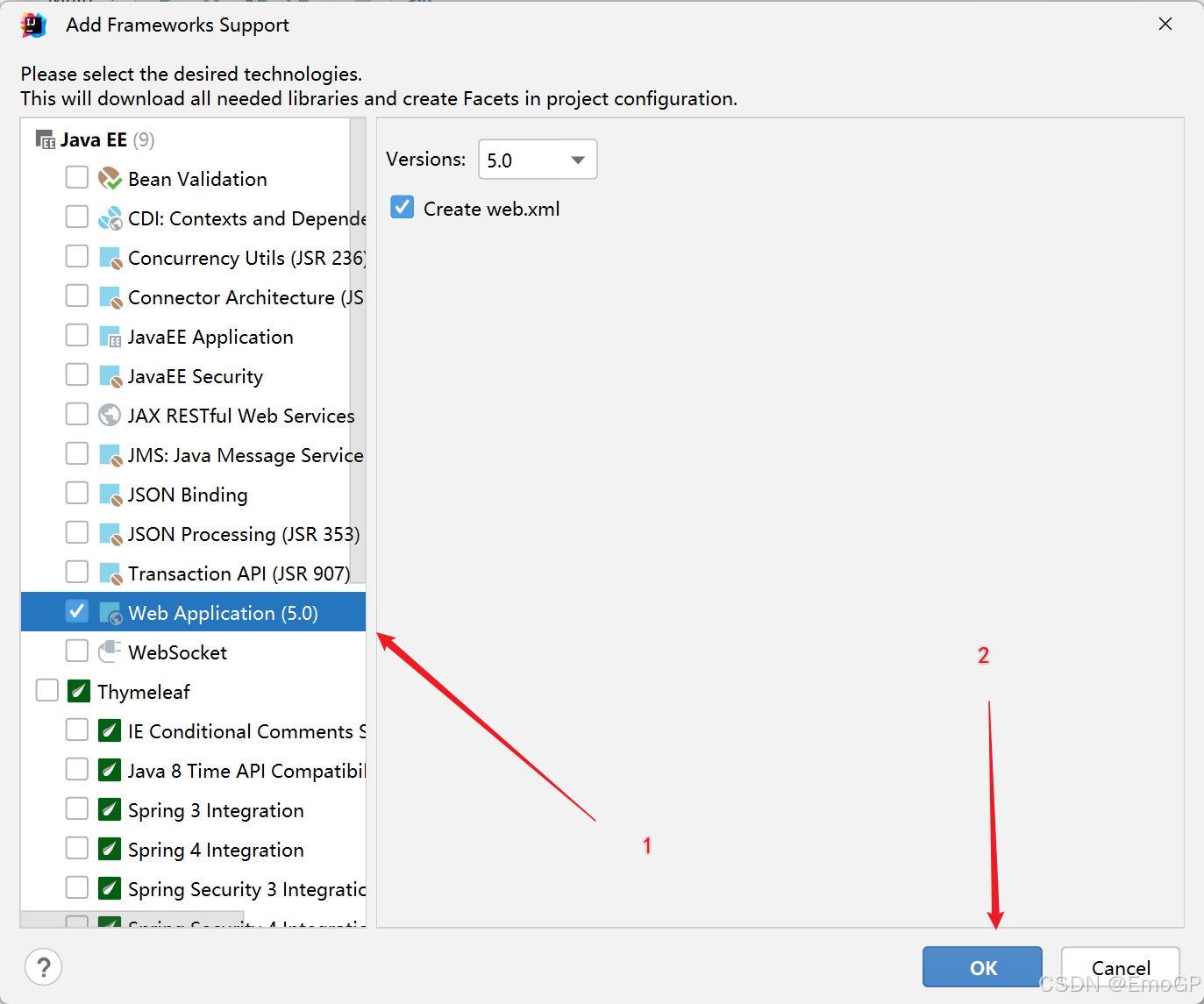Select the Java EE (9) group header
1204x1004 pixels.
193,139
